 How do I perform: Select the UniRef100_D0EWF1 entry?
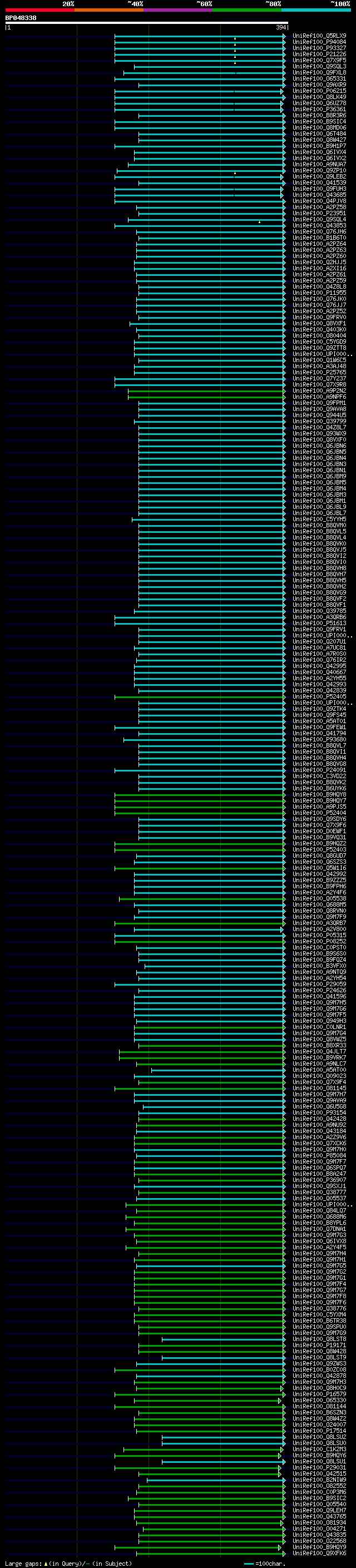click(319, 832)
